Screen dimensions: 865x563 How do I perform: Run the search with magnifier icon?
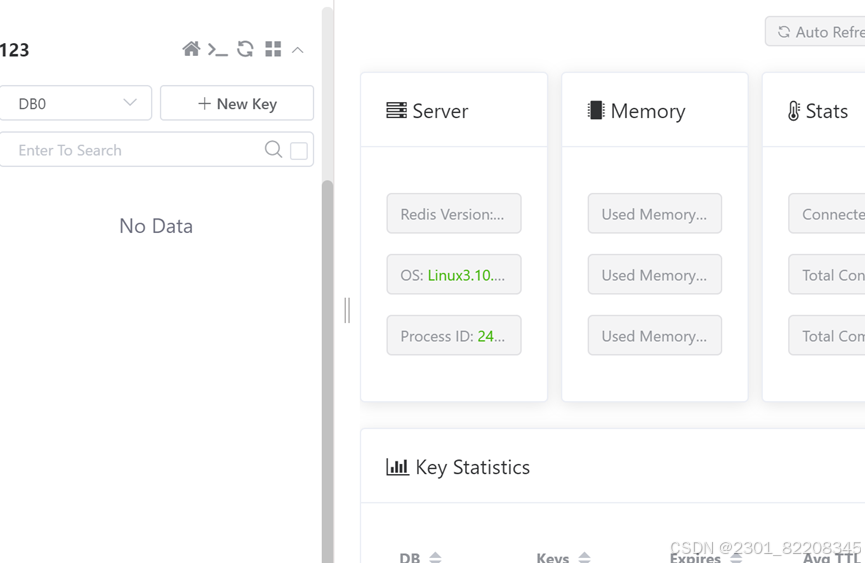tap(273, 149)
